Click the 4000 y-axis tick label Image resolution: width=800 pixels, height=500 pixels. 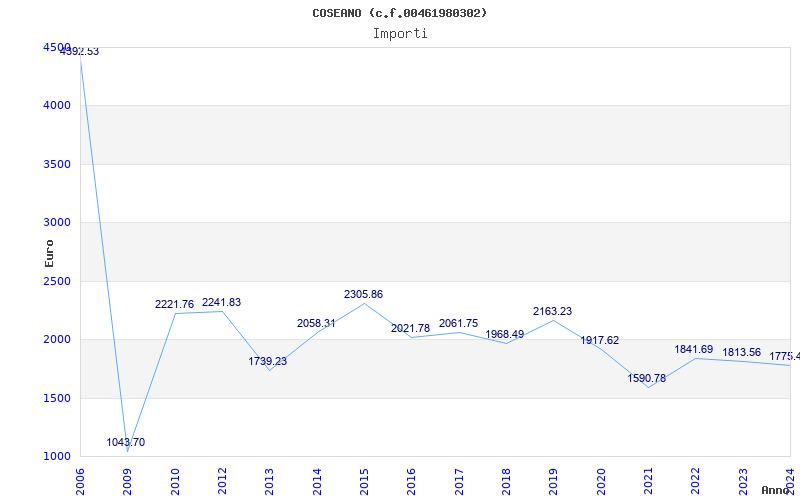click(57, 106)
